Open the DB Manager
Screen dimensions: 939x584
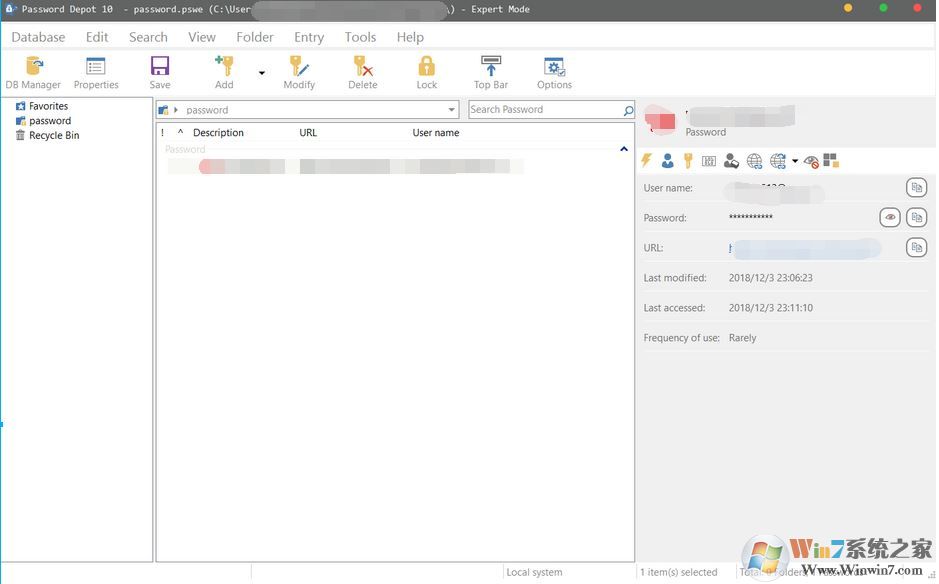[31, 70]
